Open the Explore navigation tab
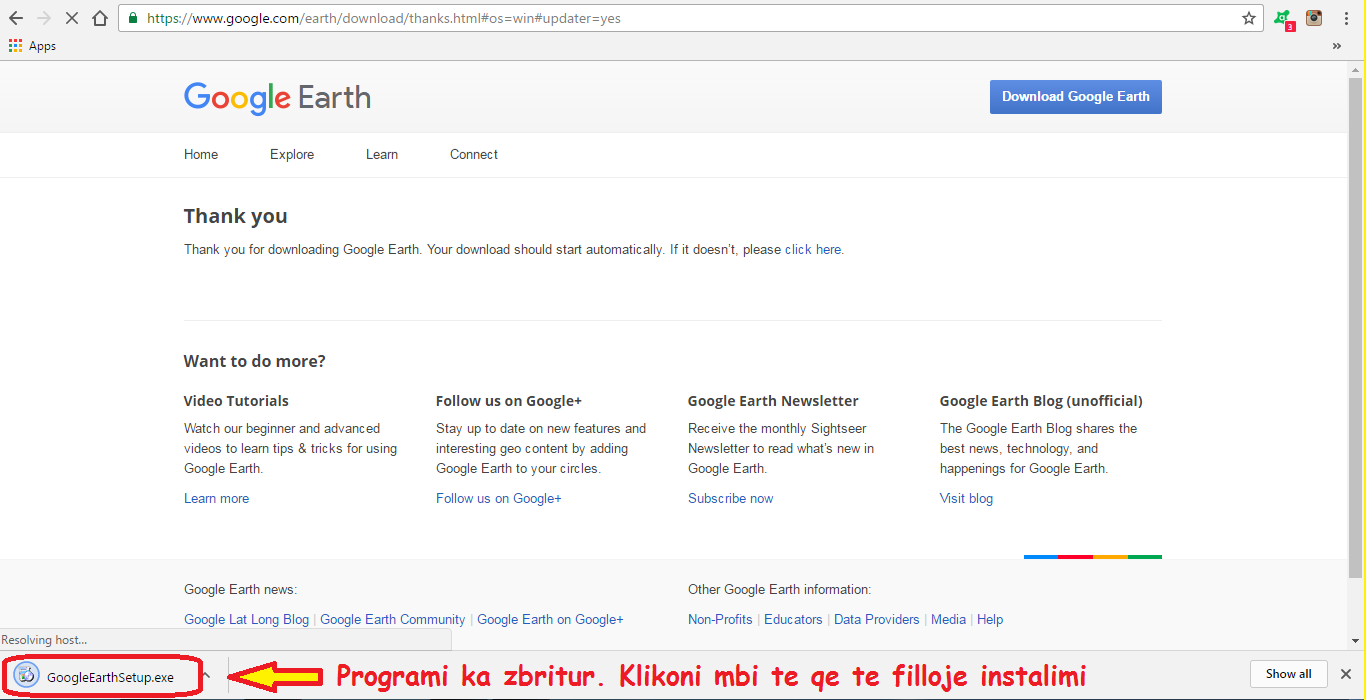Screen dimensions: 1366x700 (x=292, y=155)
